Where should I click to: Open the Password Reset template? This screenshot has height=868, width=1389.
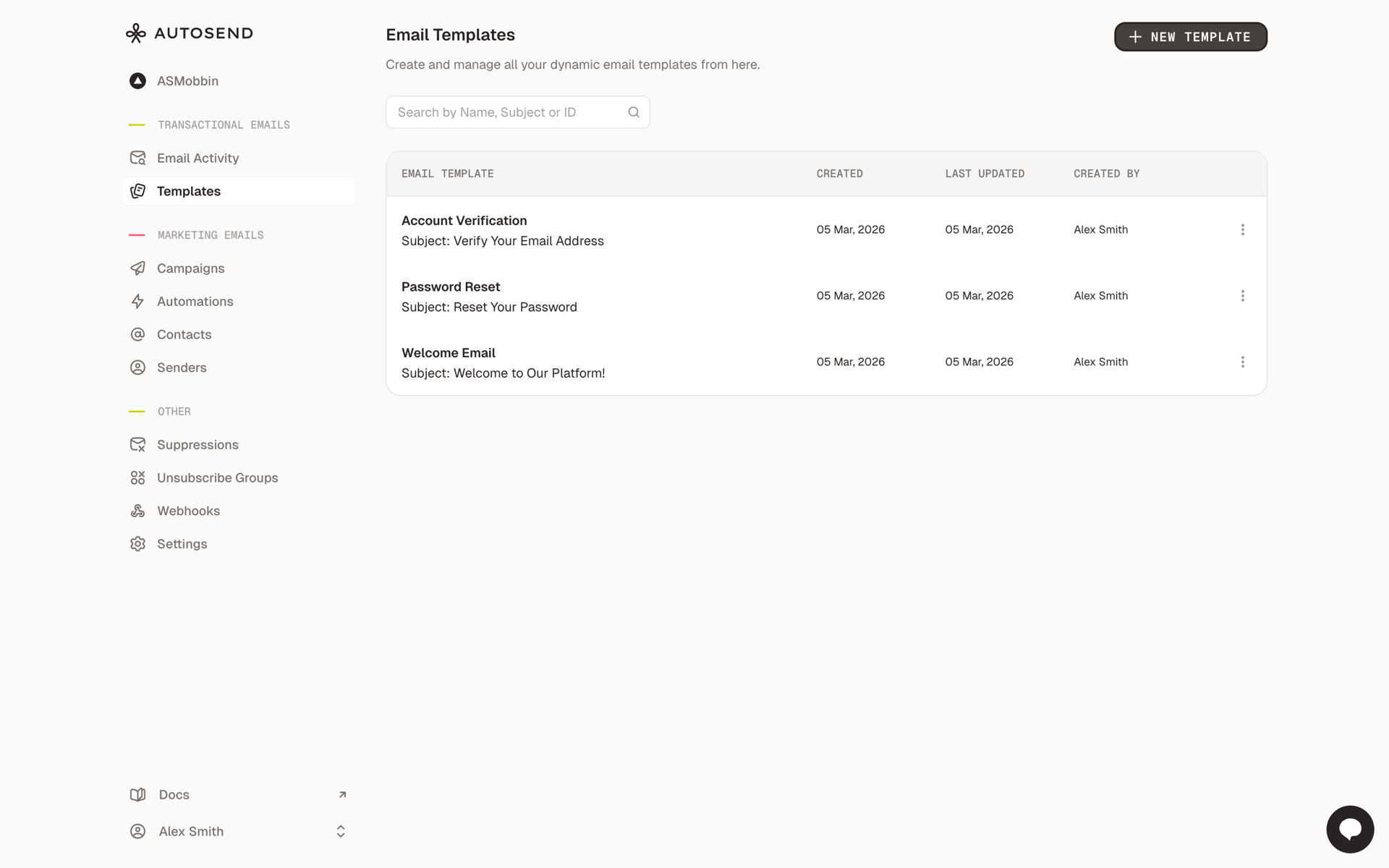451,287
